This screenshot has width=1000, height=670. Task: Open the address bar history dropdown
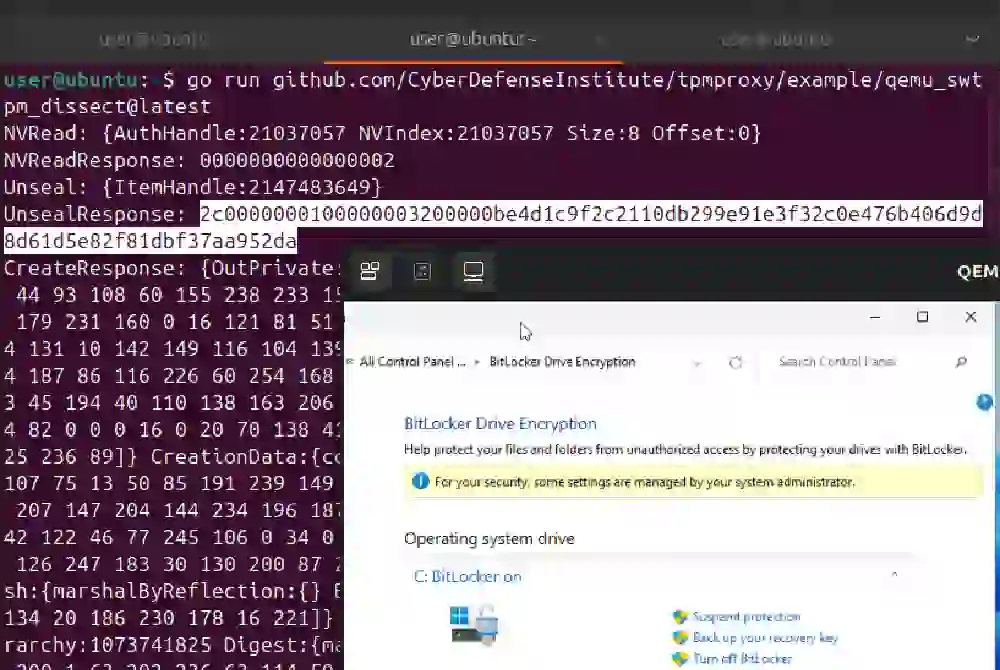point(697,363)
